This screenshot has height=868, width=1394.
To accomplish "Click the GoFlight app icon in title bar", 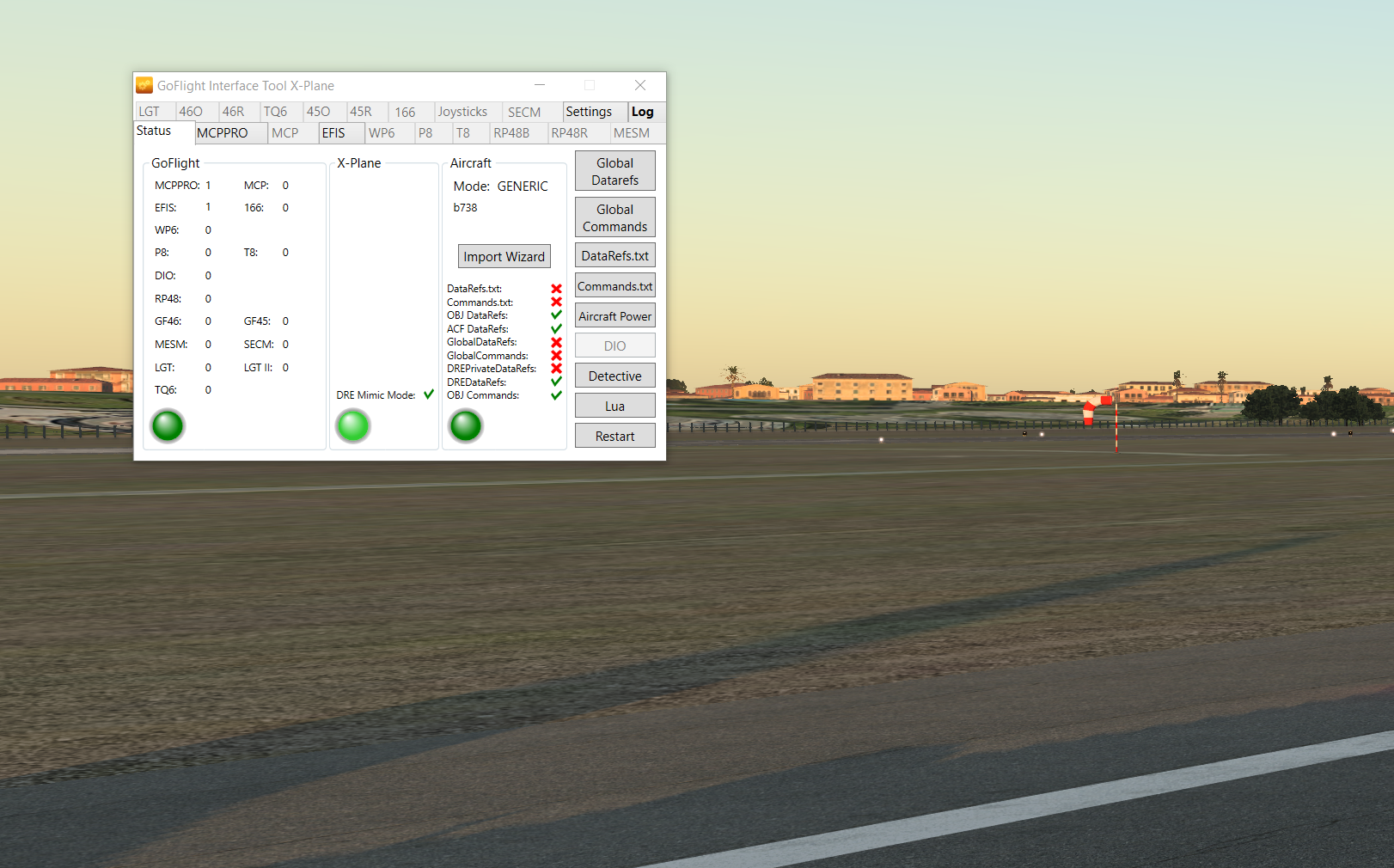I will tap(144, 85).
